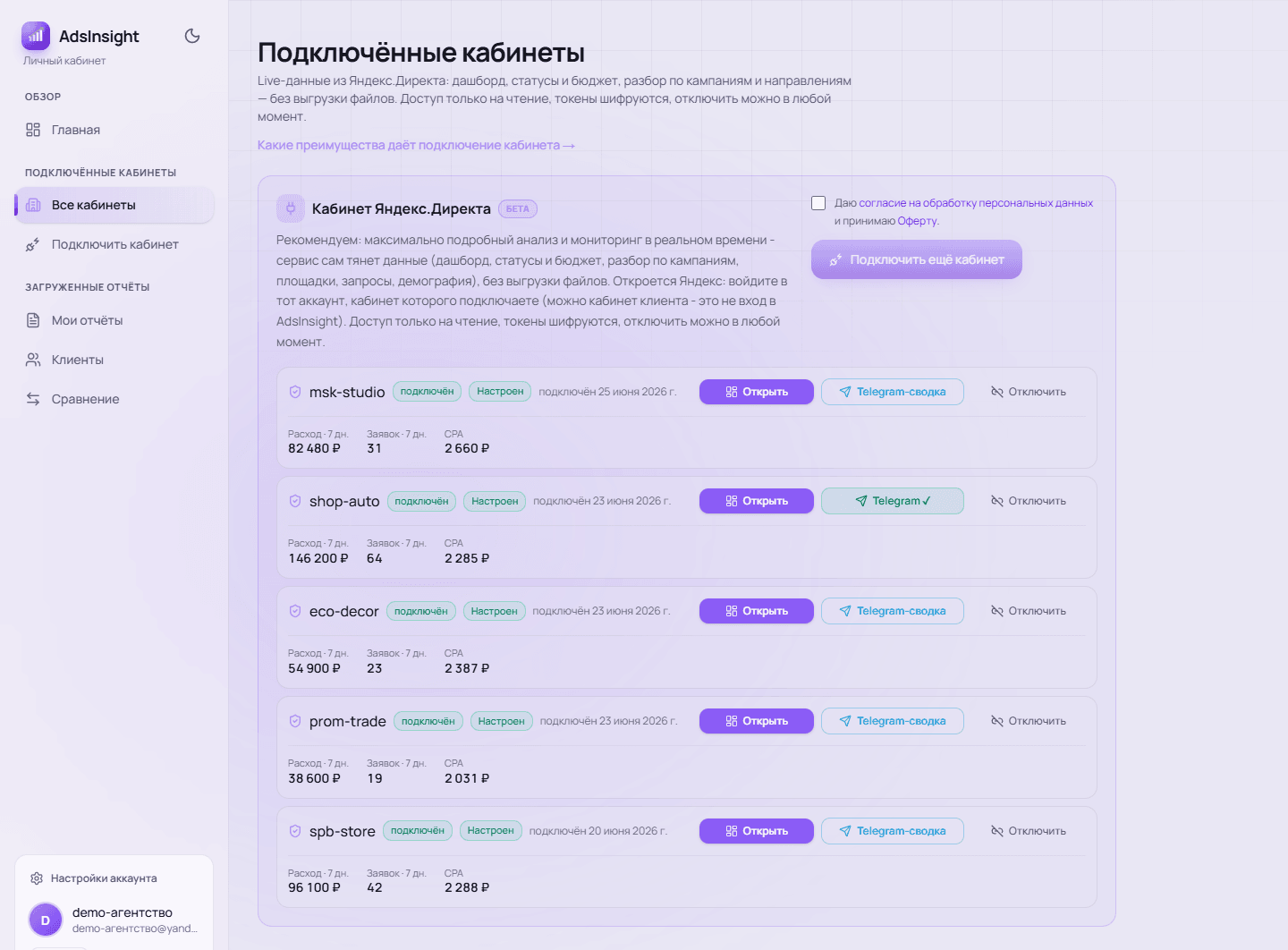Open the eco-decor cabinet
The image size is (1288, 950).
757,611
